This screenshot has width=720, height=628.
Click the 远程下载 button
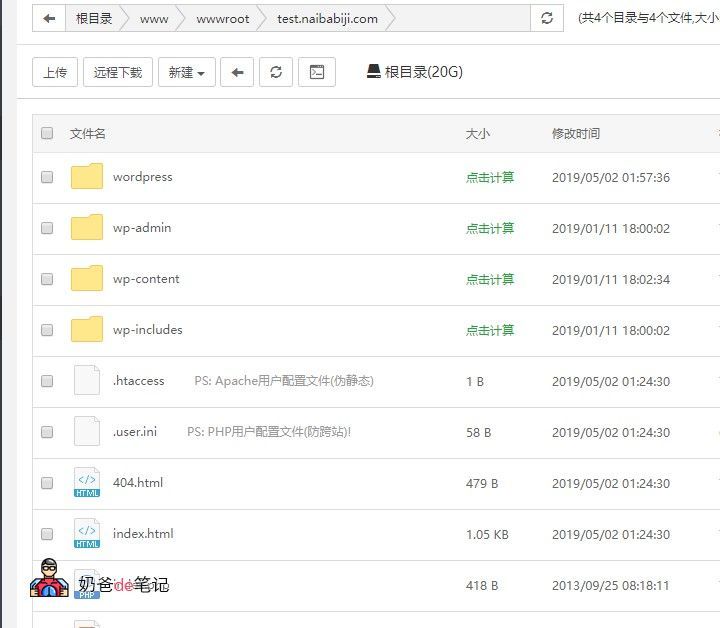tap(118, 72)
